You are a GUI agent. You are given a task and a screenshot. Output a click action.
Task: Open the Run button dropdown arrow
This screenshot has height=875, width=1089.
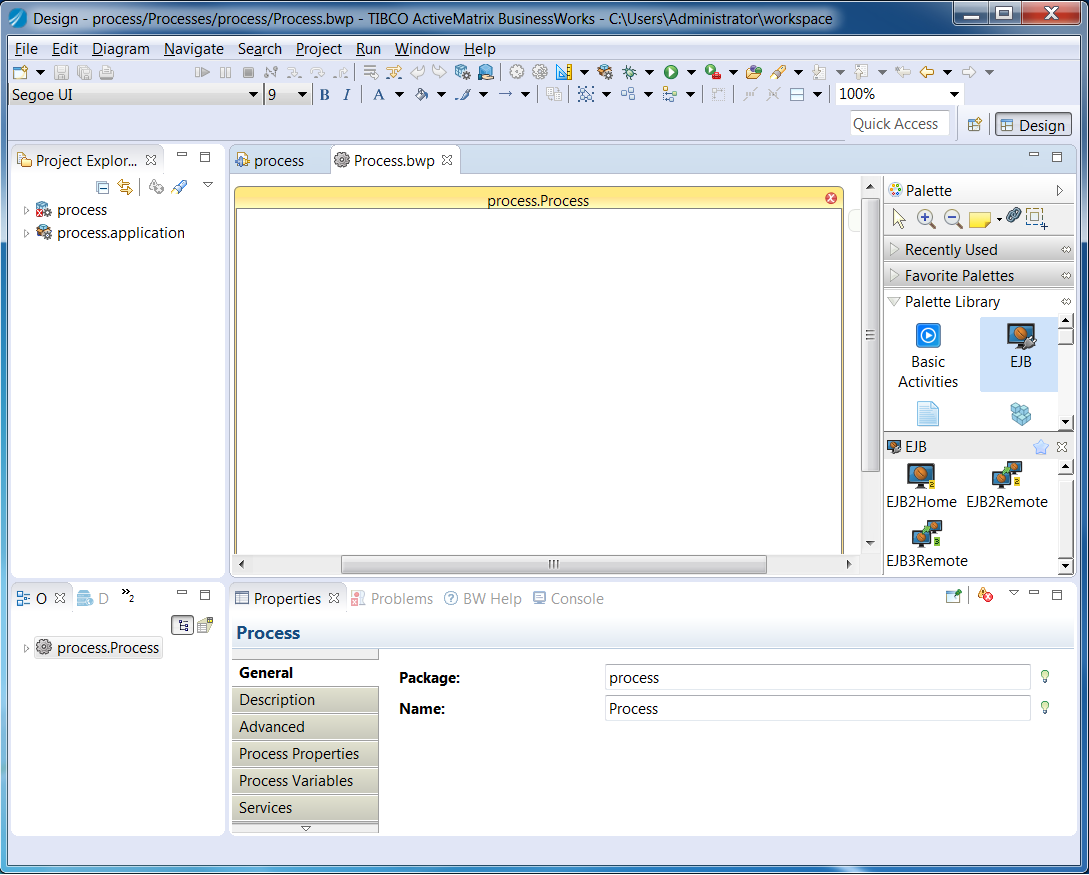click(x=691, y=72)
